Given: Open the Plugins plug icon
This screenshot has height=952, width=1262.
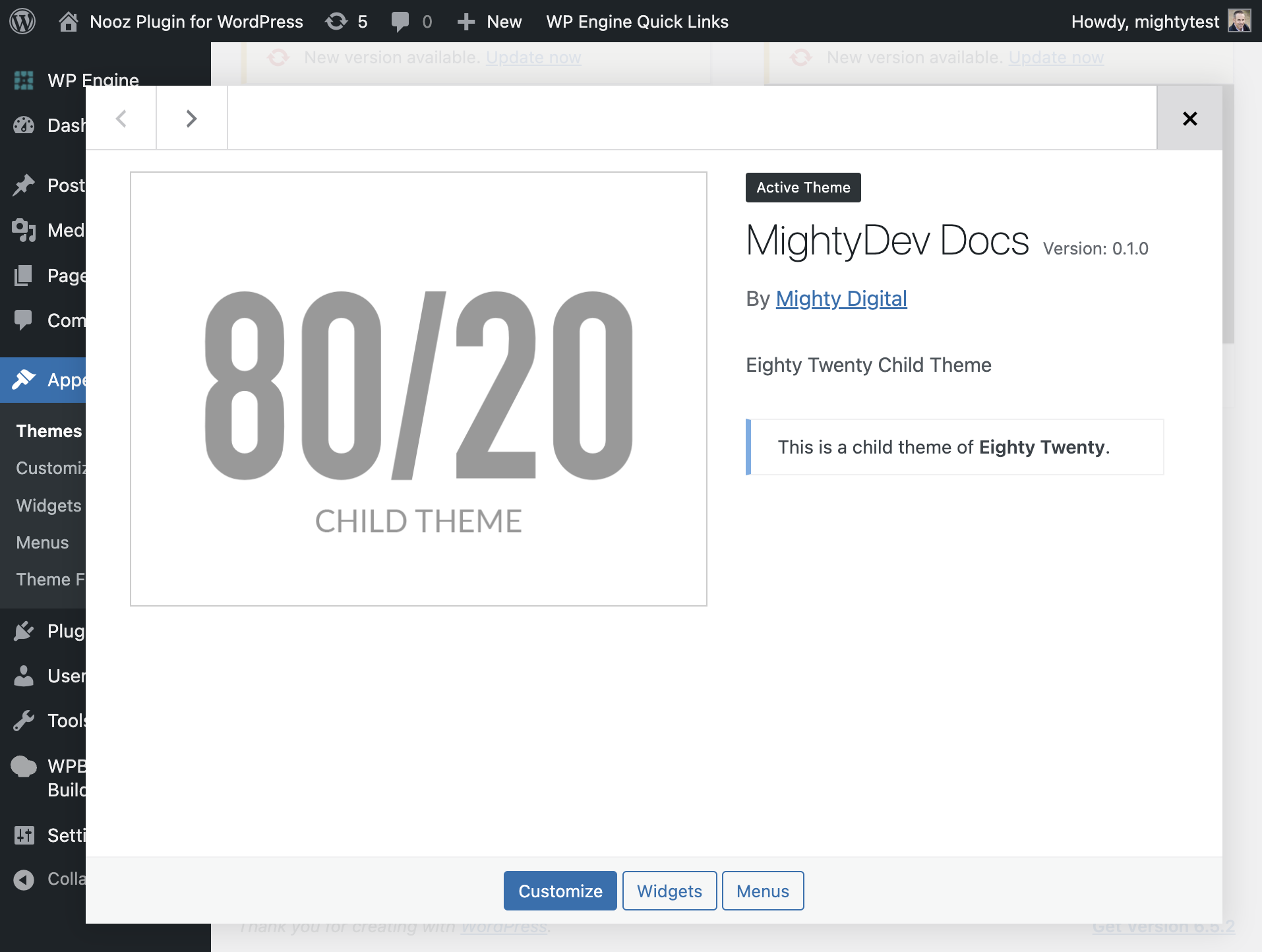Looking at the screenshot, I should [x=24, y=631].
